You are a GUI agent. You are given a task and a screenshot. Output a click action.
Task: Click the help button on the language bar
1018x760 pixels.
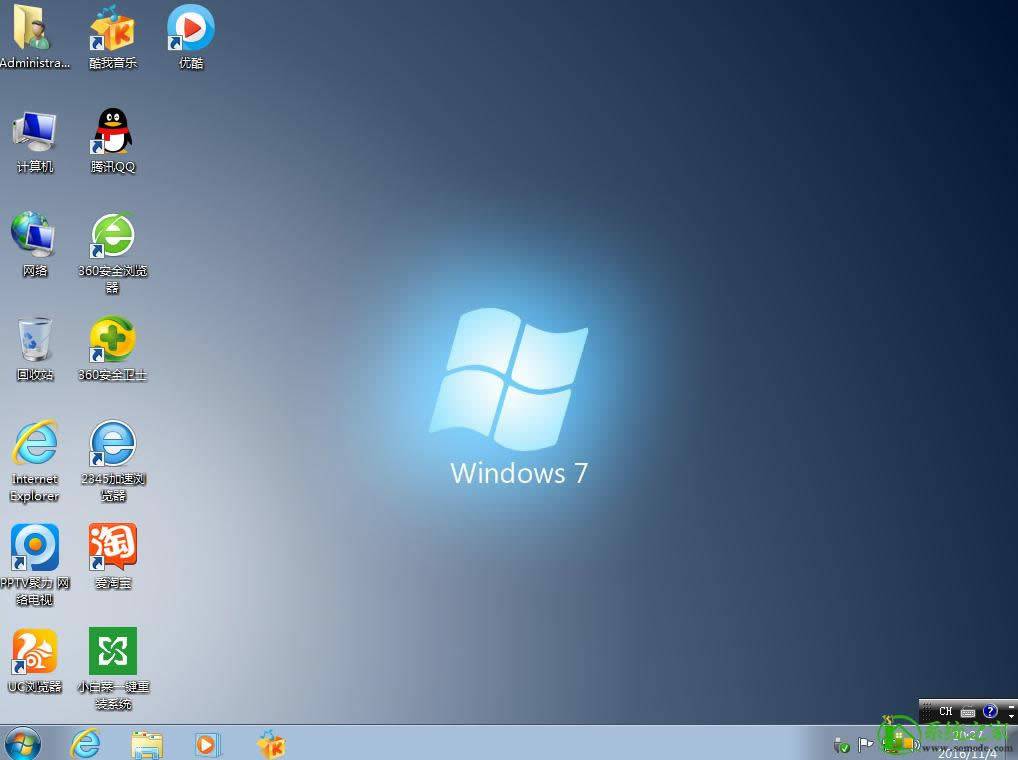(x=989, y=711)
